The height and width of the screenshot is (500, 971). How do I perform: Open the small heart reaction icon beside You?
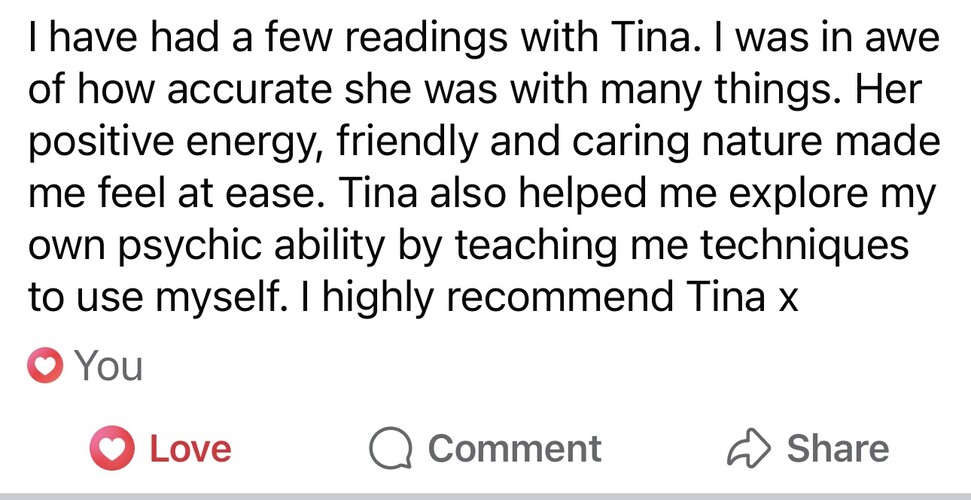[x=45, y=367]
